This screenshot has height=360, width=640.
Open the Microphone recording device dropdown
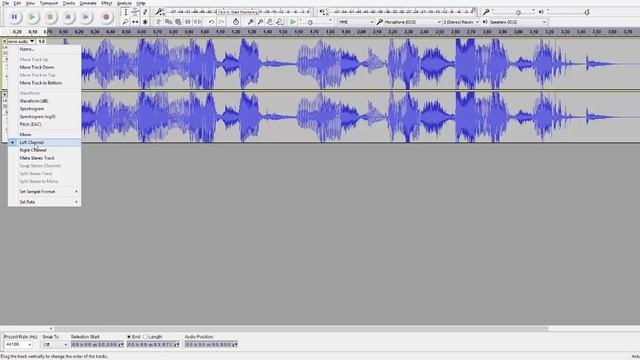412,22
